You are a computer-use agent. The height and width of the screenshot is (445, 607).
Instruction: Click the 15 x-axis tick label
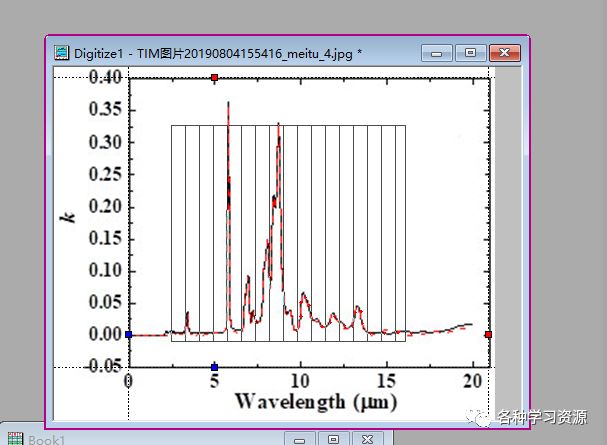pos(386,381)
